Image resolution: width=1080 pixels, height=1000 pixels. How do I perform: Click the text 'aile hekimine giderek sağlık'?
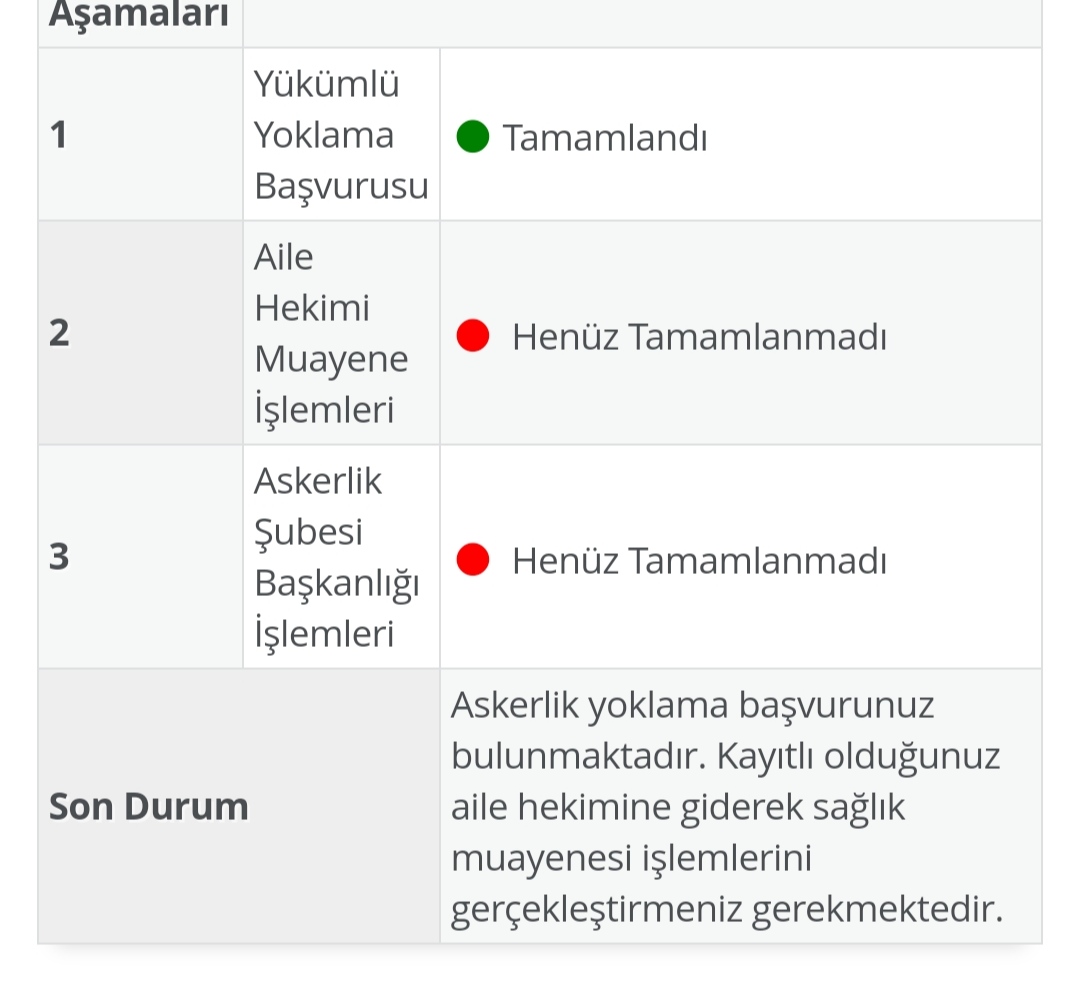[x=678, y=807]
